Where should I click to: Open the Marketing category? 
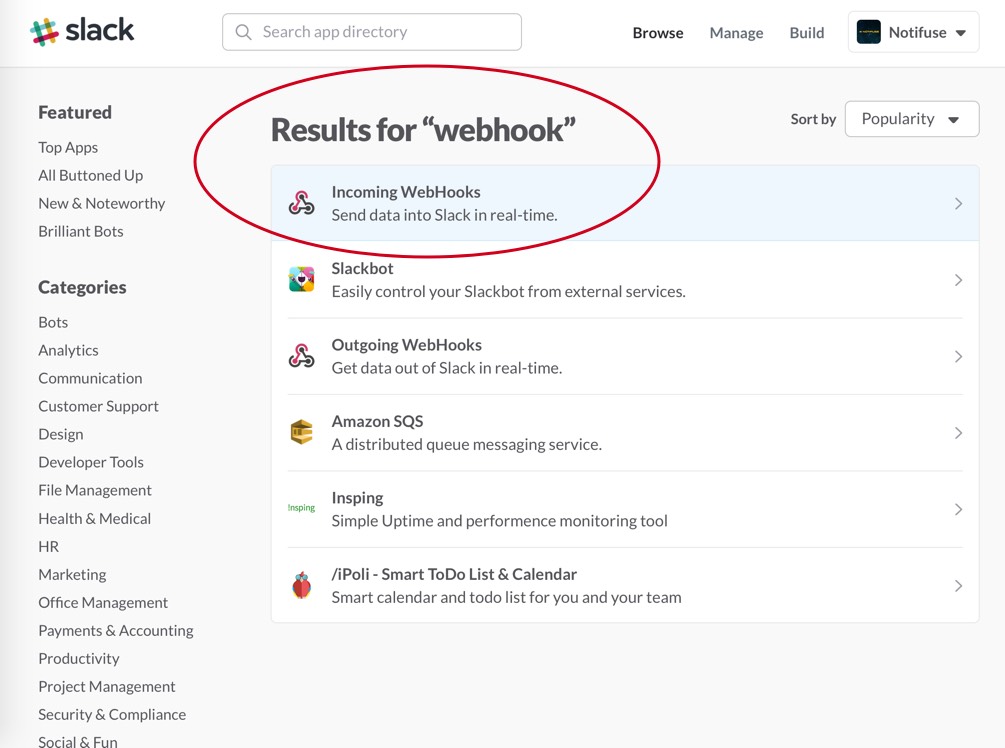[72, 575]
